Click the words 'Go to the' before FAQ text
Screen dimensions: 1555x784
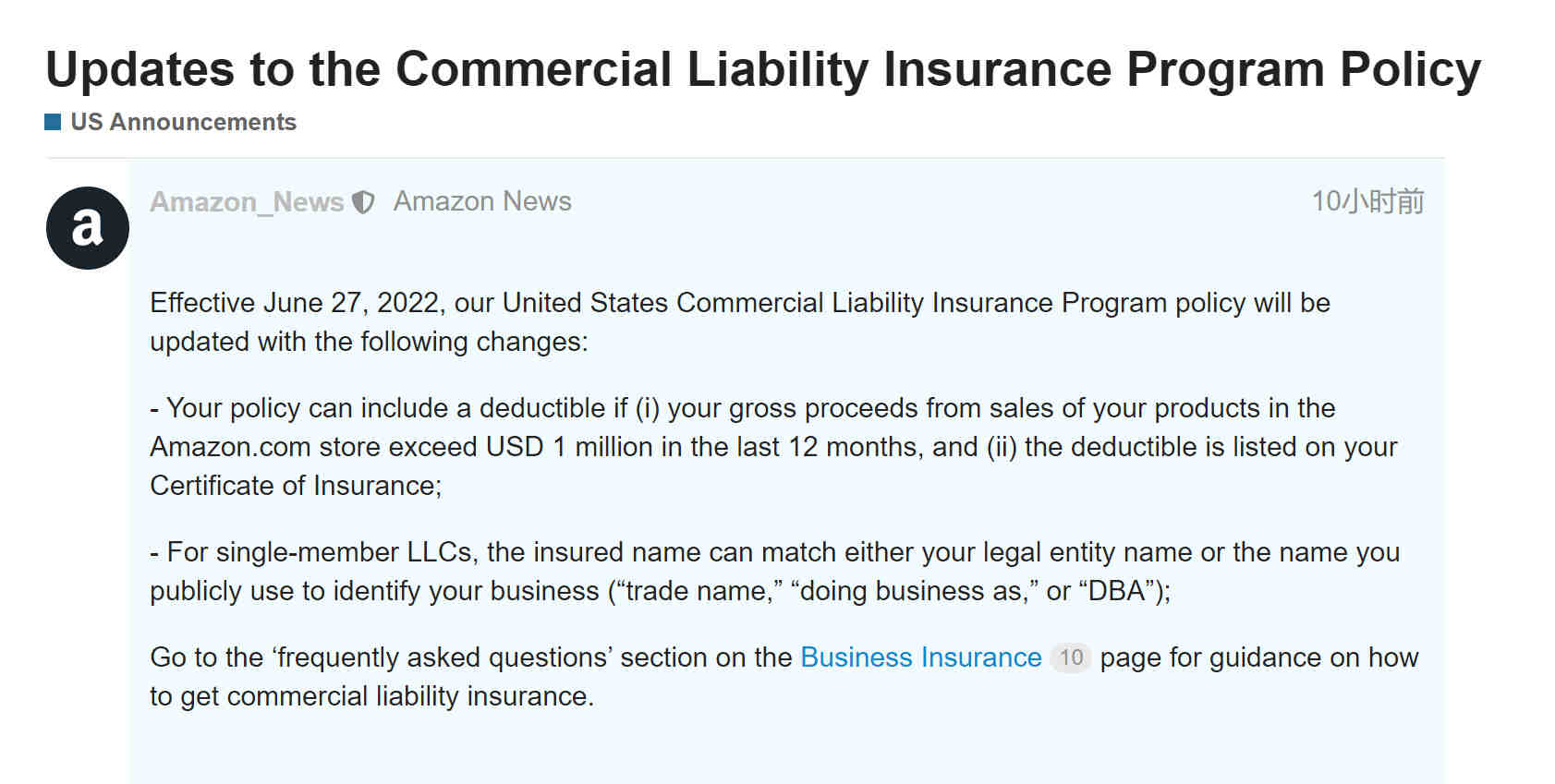pos(207,657)
